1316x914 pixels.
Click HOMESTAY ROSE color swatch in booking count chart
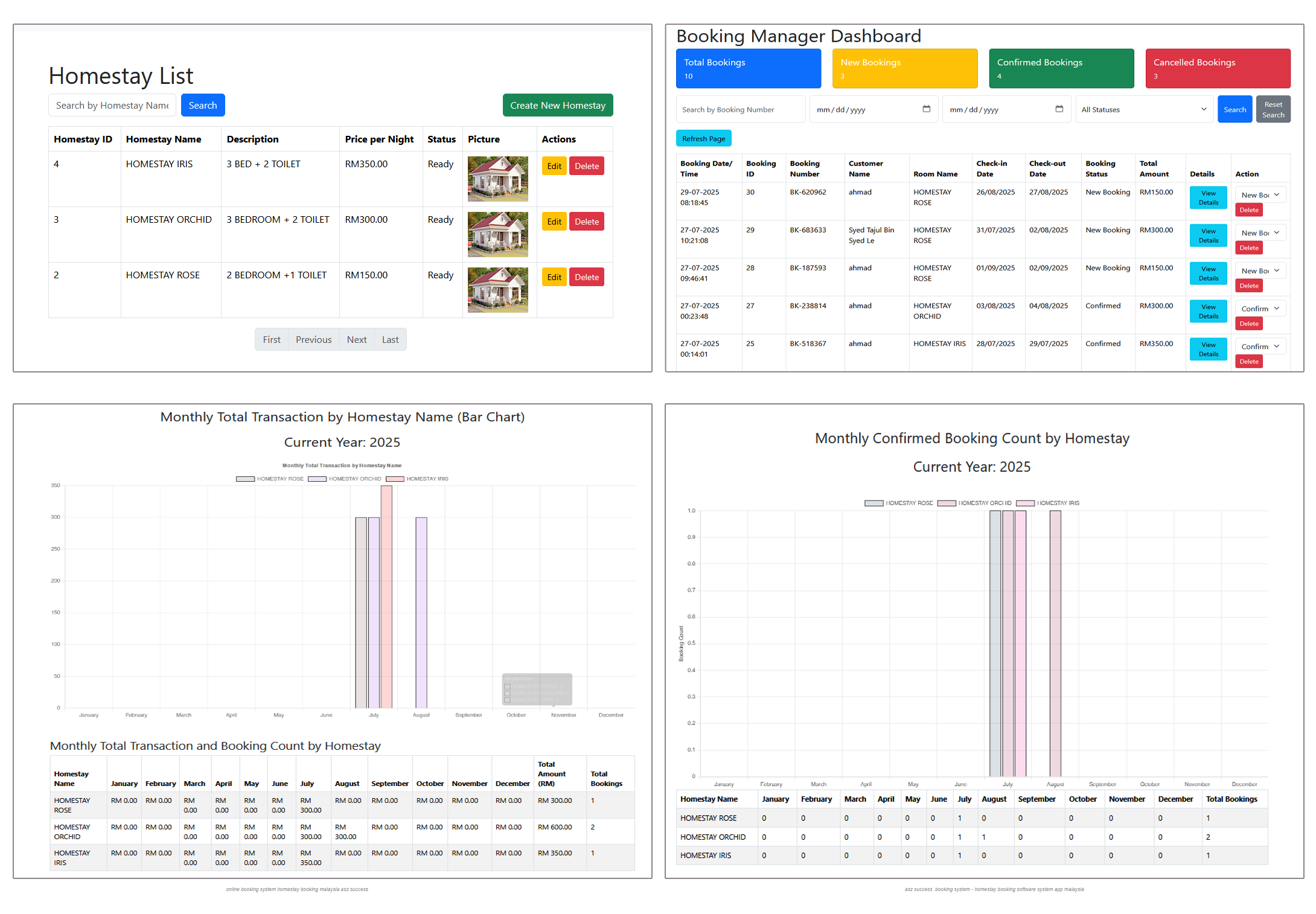pyautogui.click(x=874, y=503)
